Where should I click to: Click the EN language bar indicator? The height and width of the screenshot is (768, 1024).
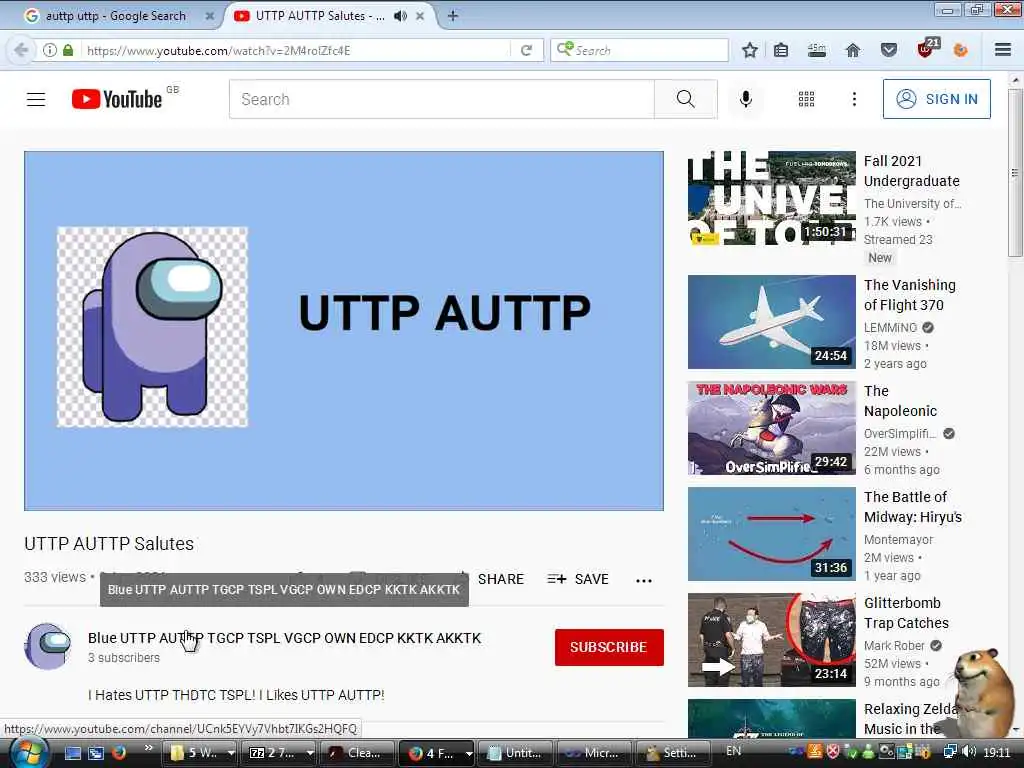coord(733,751)
